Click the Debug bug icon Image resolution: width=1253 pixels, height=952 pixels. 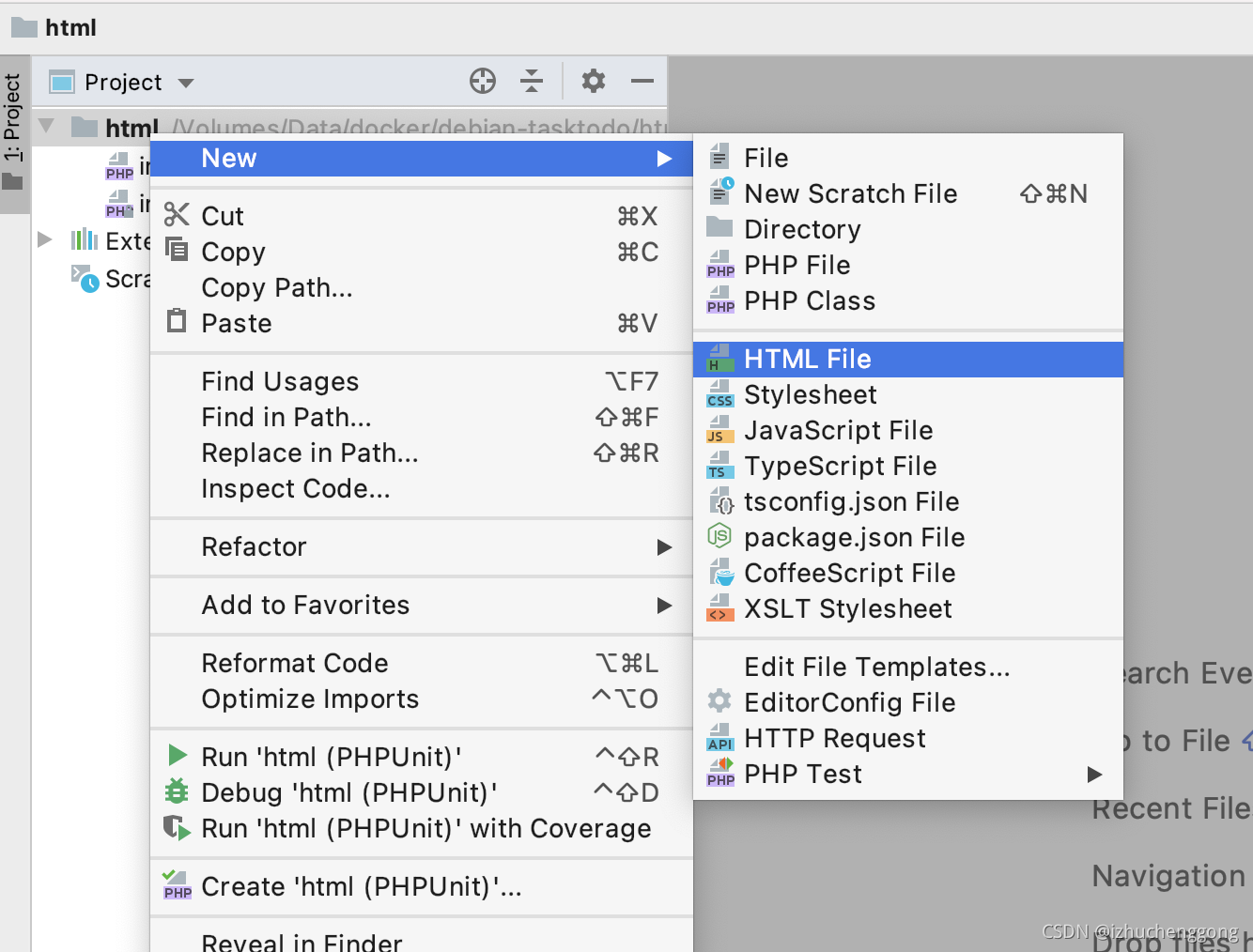tap(177, 791)
